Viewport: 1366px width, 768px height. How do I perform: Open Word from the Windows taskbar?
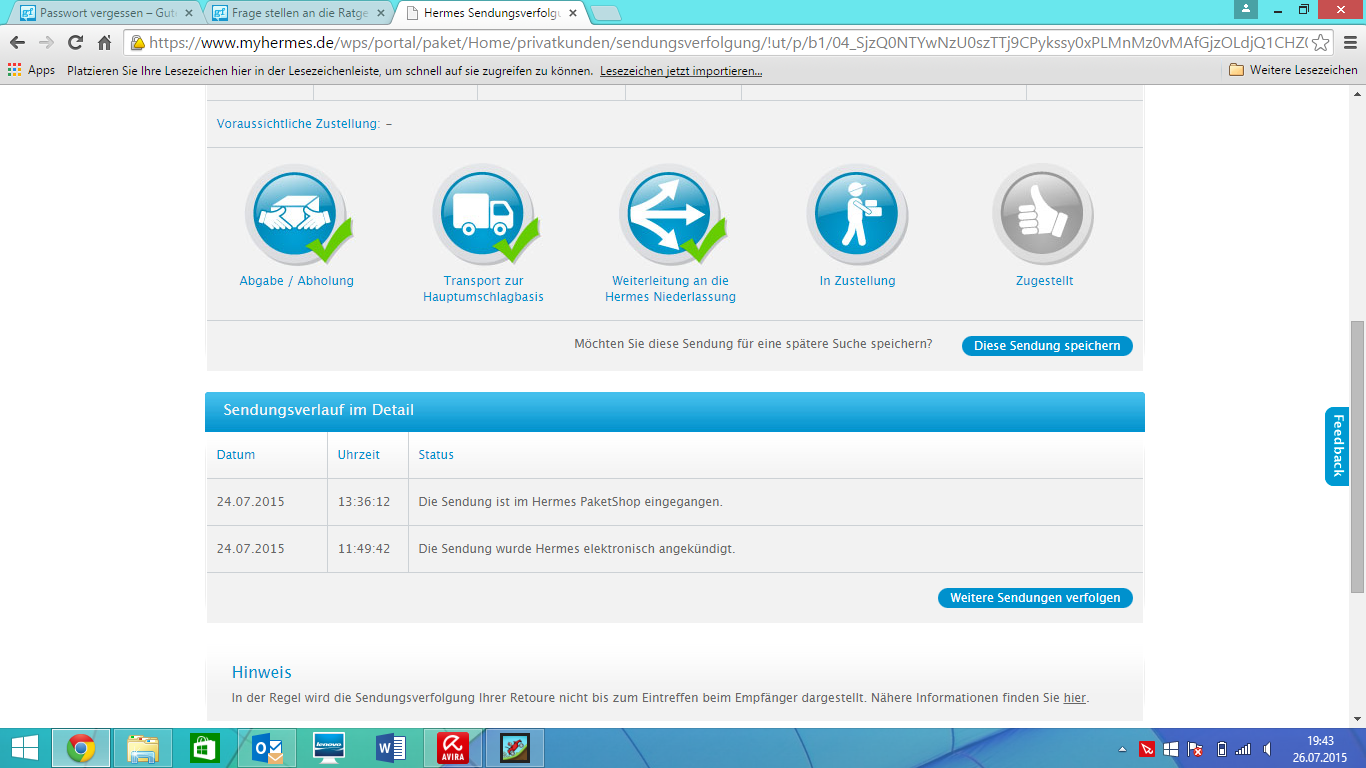(x=390, y=748)
